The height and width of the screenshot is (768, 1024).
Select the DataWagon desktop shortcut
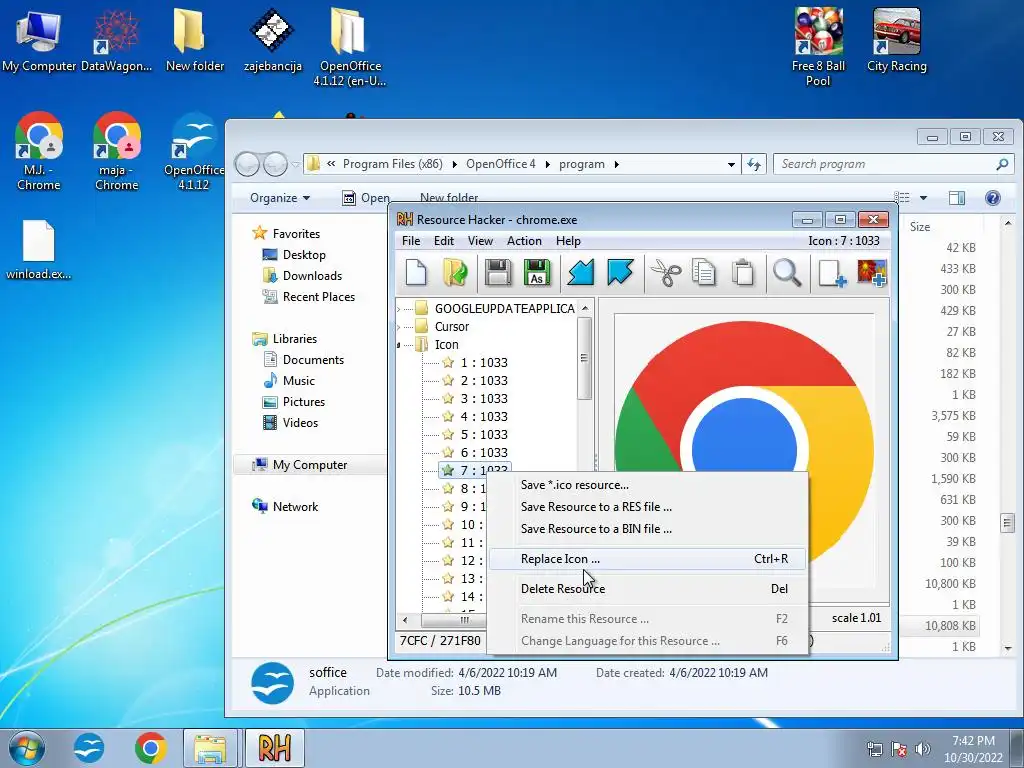116,40
